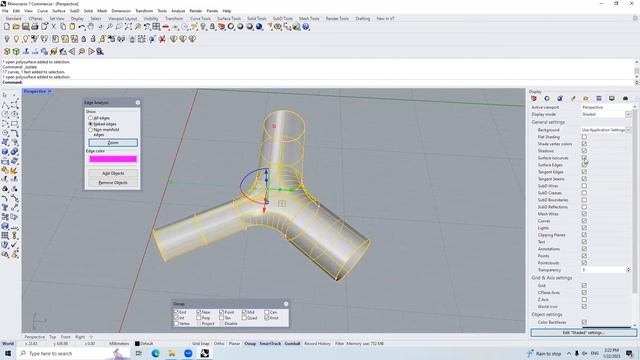This screenshot has height=360, width=640.
Task: Toggle the Surface Edges checkbox
Action: click(x=584, y=165)
